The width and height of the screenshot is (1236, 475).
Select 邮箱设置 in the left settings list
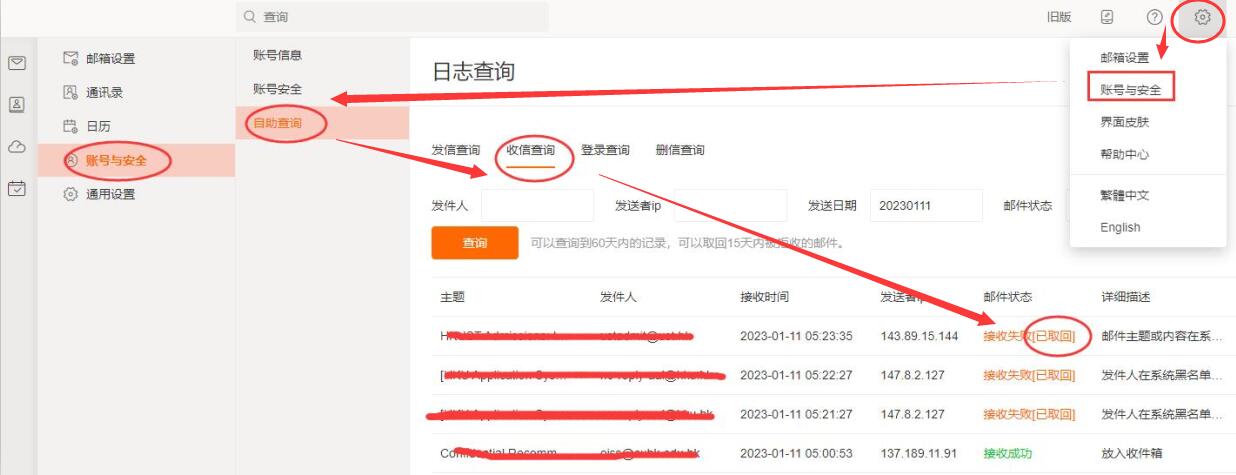pyautogui.click(x=109, y=58)
